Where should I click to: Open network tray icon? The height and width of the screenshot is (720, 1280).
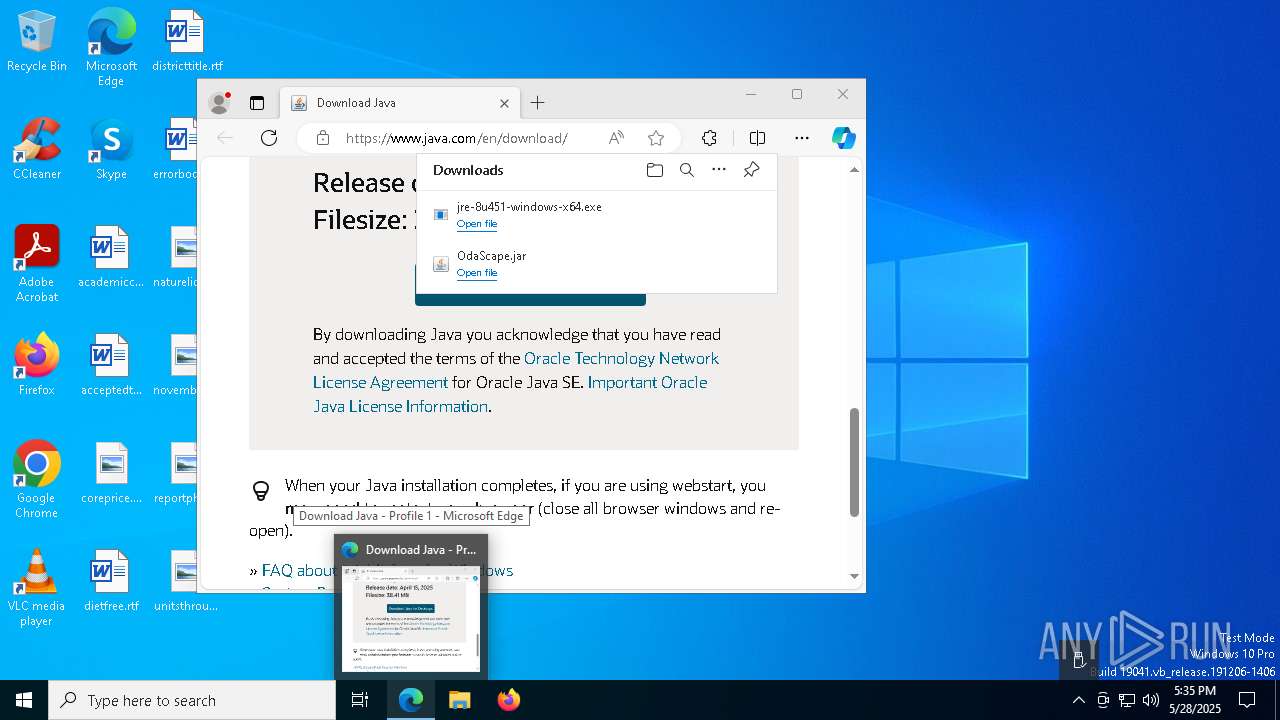click(x=1127, y=700)
